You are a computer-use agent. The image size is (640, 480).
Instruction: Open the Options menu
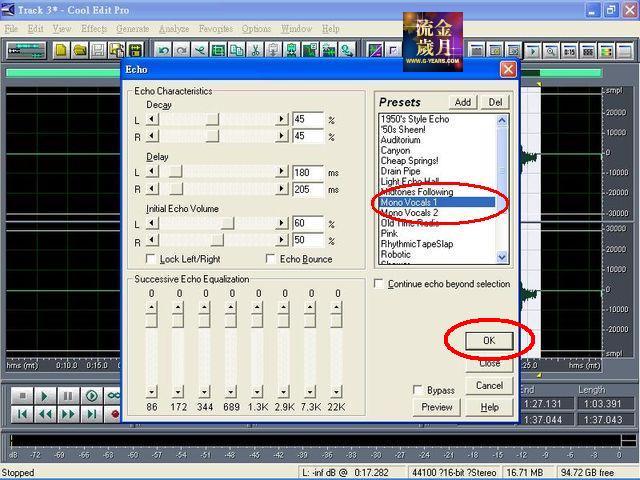(256, 29)
